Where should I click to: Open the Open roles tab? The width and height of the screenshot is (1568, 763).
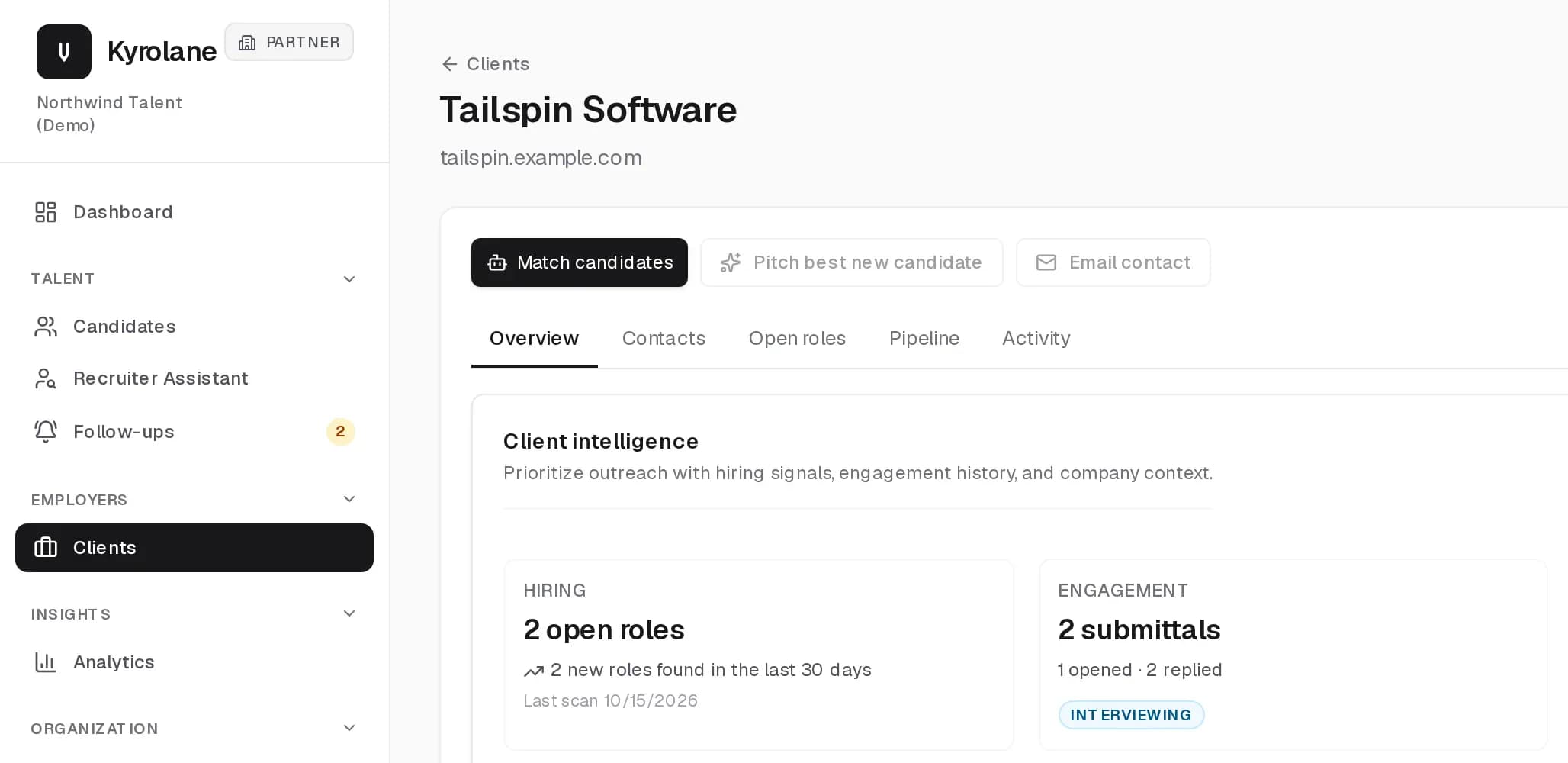pyautogui.click(x=797, y=339)
